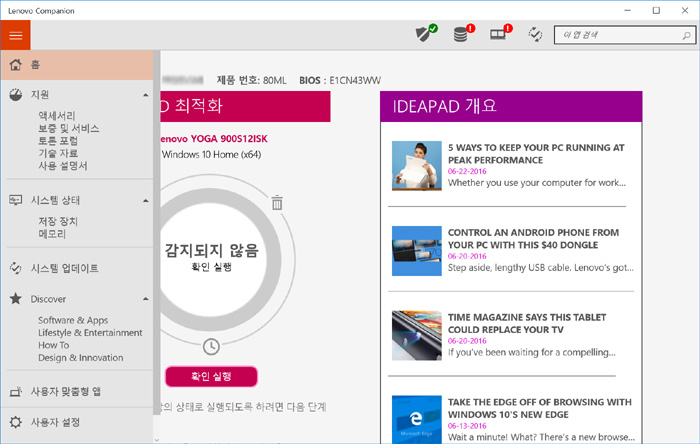Open thumbnail of woman reading paper
This screenshot has height=444, width=700.
coord(417,166)
